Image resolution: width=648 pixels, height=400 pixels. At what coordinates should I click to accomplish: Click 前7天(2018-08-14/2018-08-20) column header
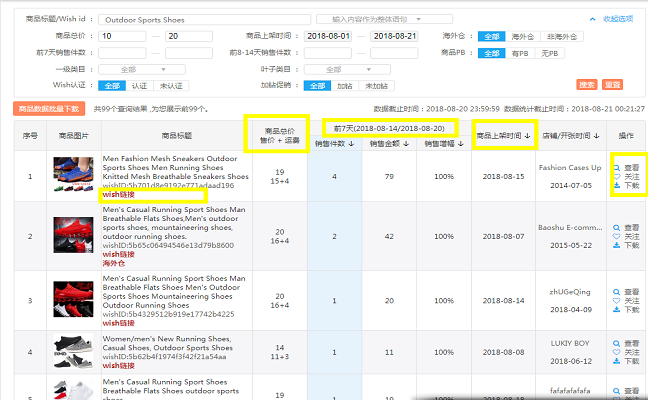tap(389, 129)
